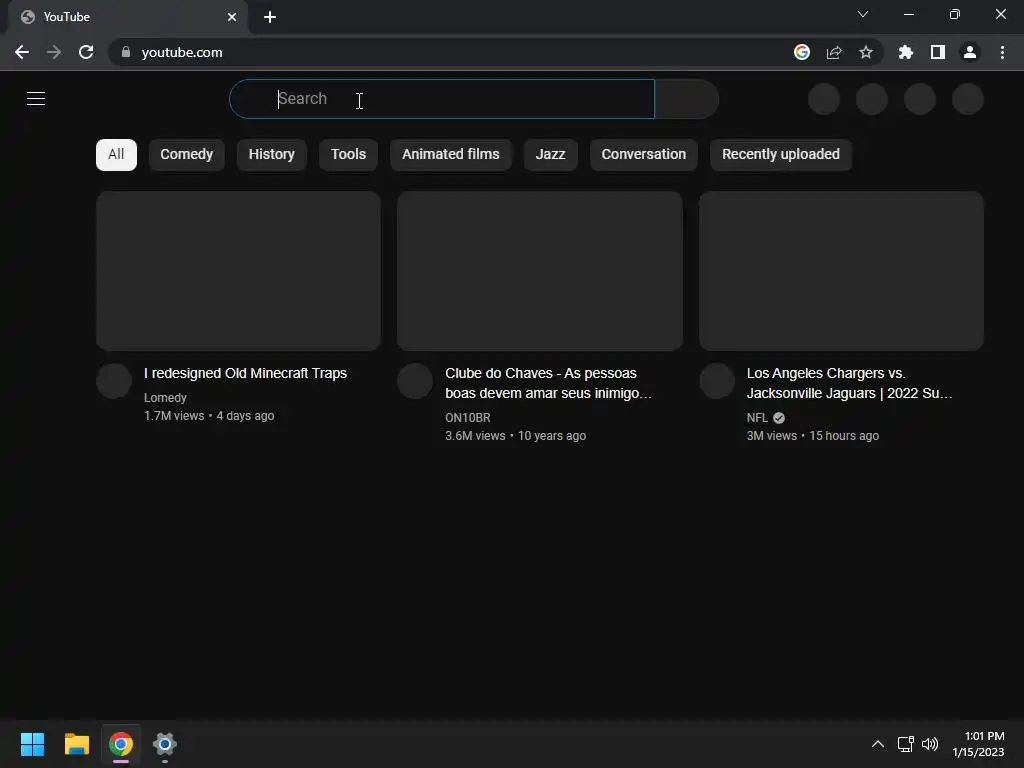Open Chrome three-dot menu

[x=1002, y=52]
